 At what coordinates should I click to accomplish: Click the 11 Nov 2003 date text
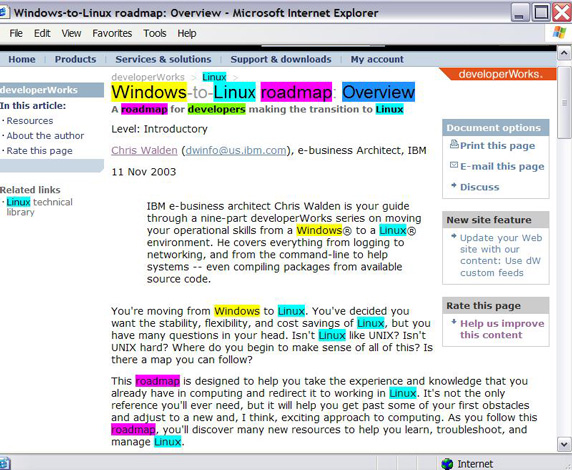coord(144,172)
